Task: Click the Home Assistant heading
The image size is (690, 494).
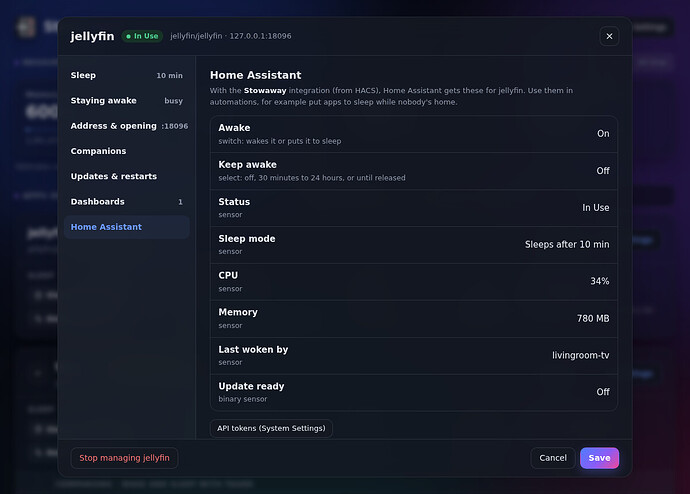Action: 255,75
